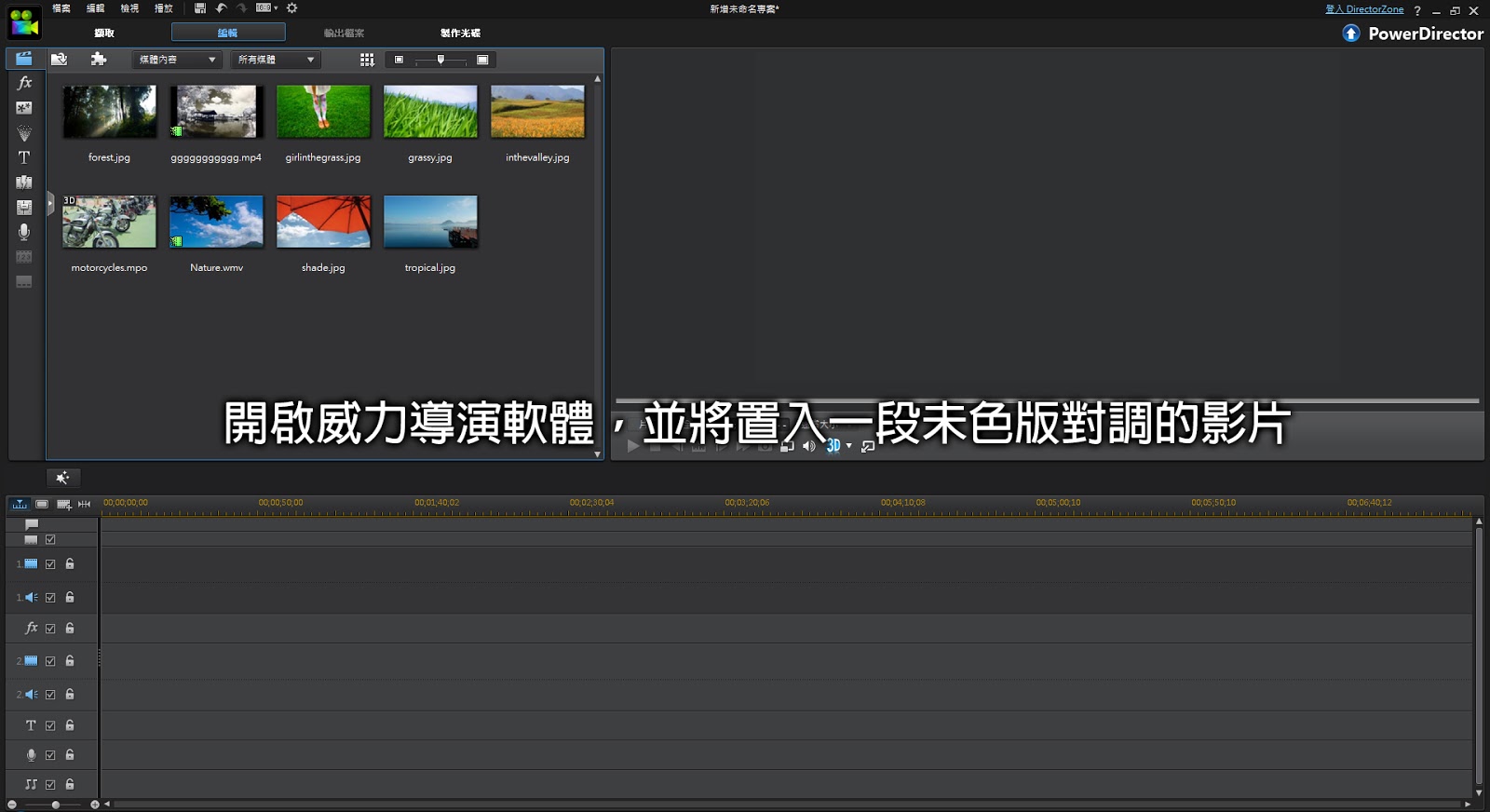Open the 所有媒體 filter dropdown
Viewport: 1490px width, 812px height.
276,60
